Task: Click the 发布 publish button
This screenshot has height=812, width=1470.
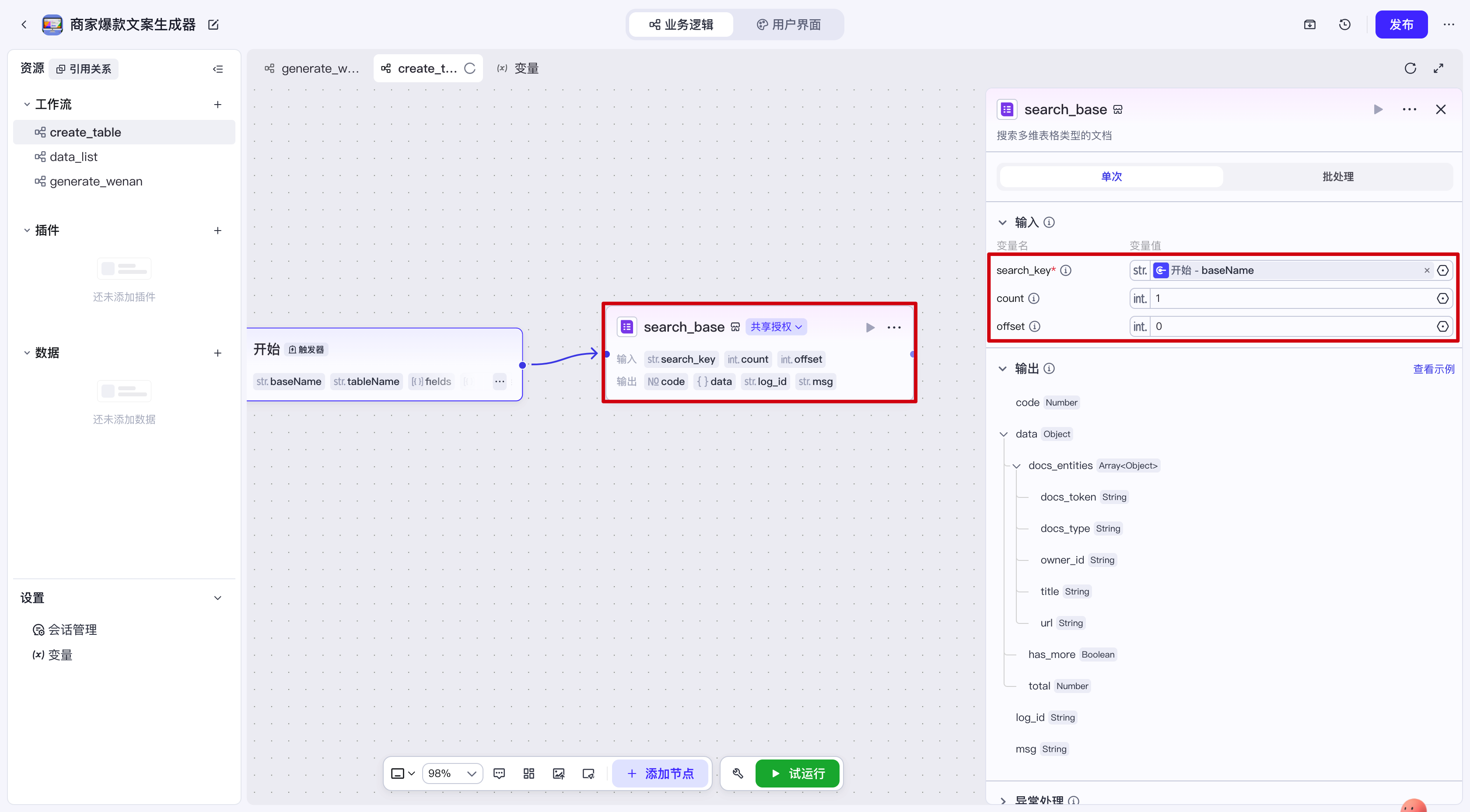Action: coord(1401,24)
